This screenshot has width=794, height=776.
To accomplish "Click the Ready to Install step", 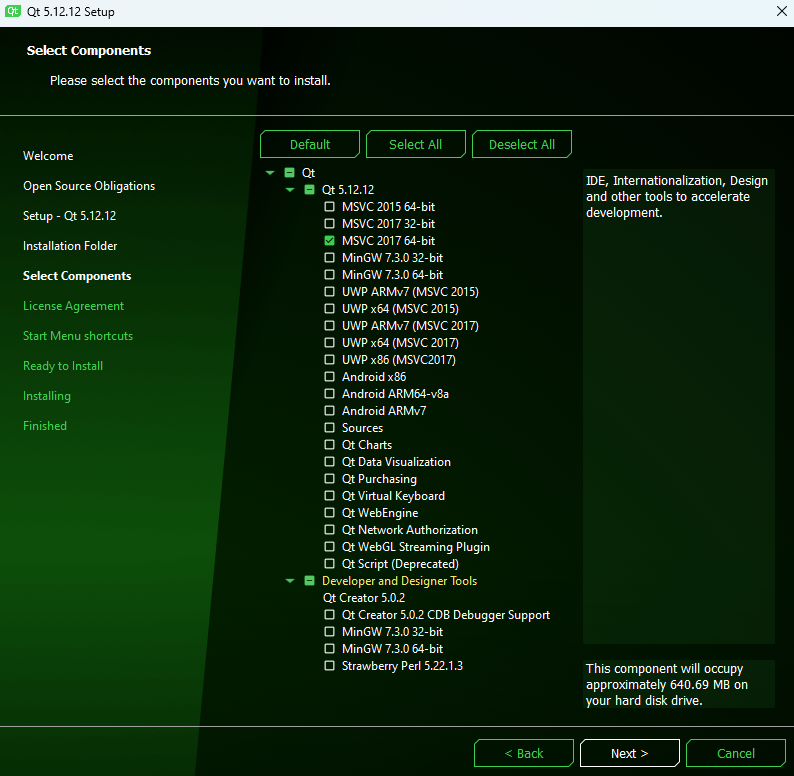I will 63,366.
